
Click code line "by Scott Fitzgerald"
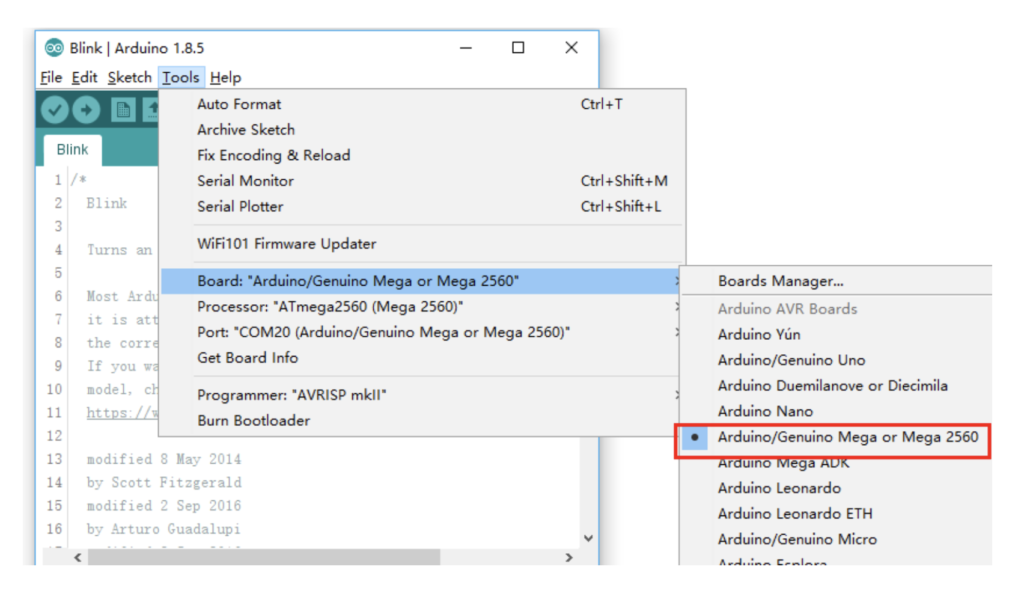(x=164, y=482)
